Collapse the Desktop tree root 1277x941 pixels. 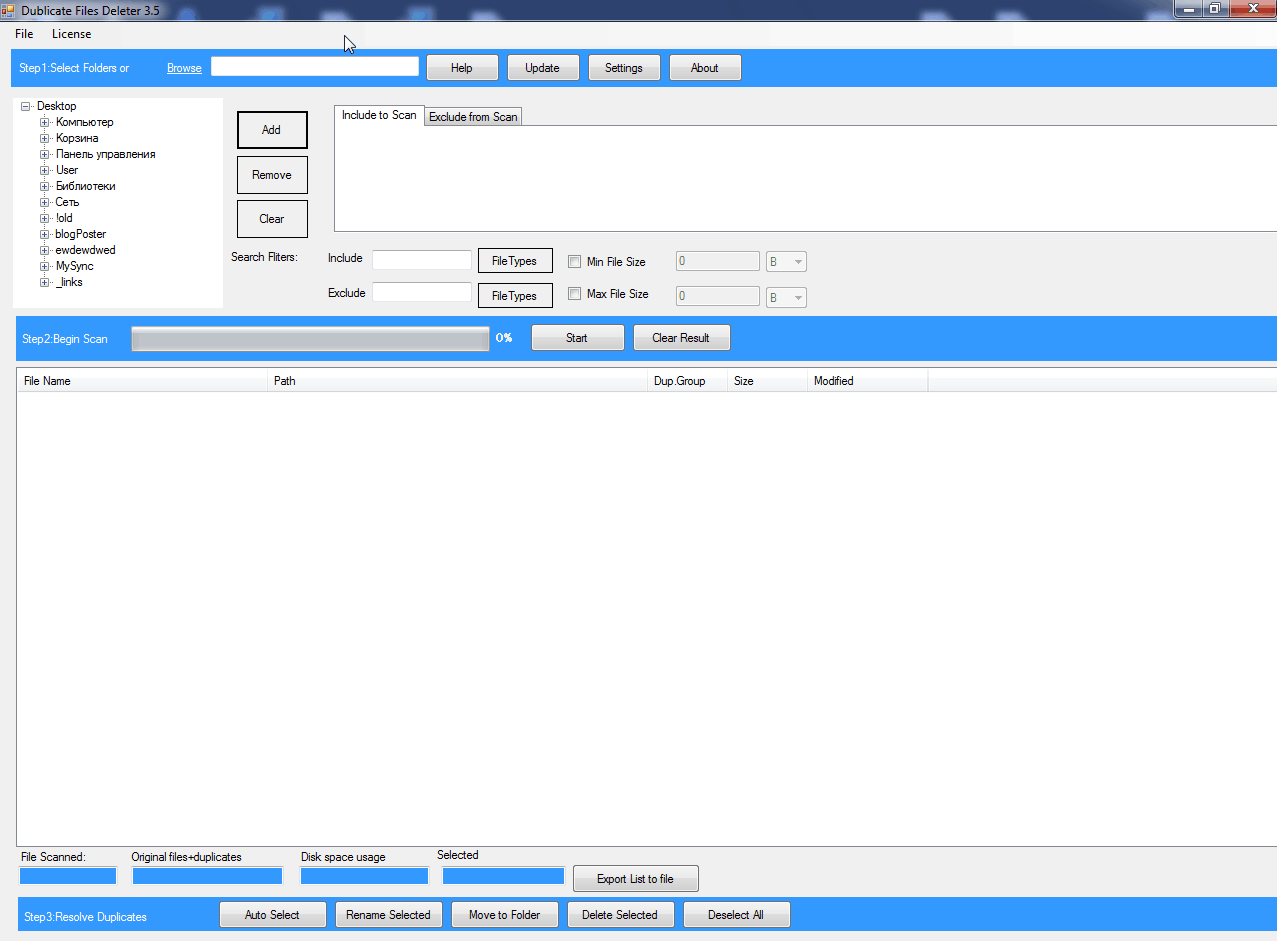[x=26, y=106]
